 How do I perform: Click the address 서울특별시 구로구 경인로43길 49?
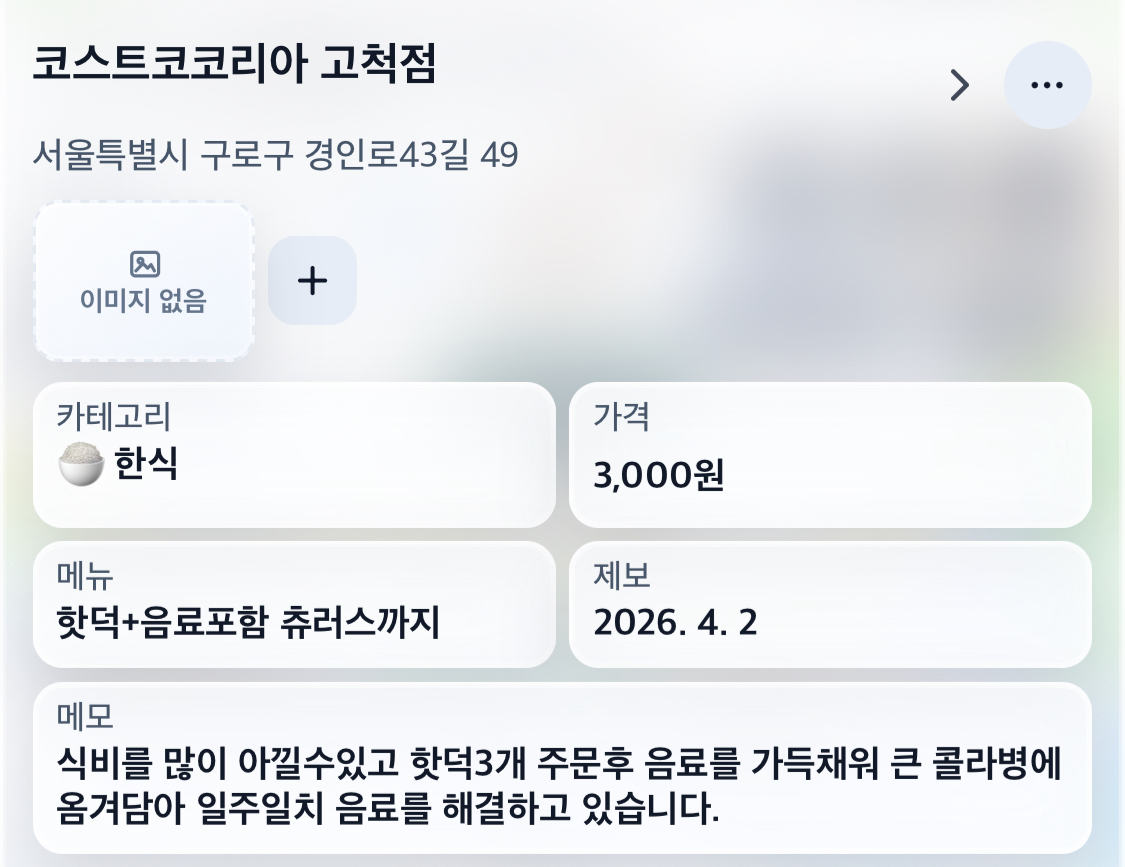click(275, 155)
